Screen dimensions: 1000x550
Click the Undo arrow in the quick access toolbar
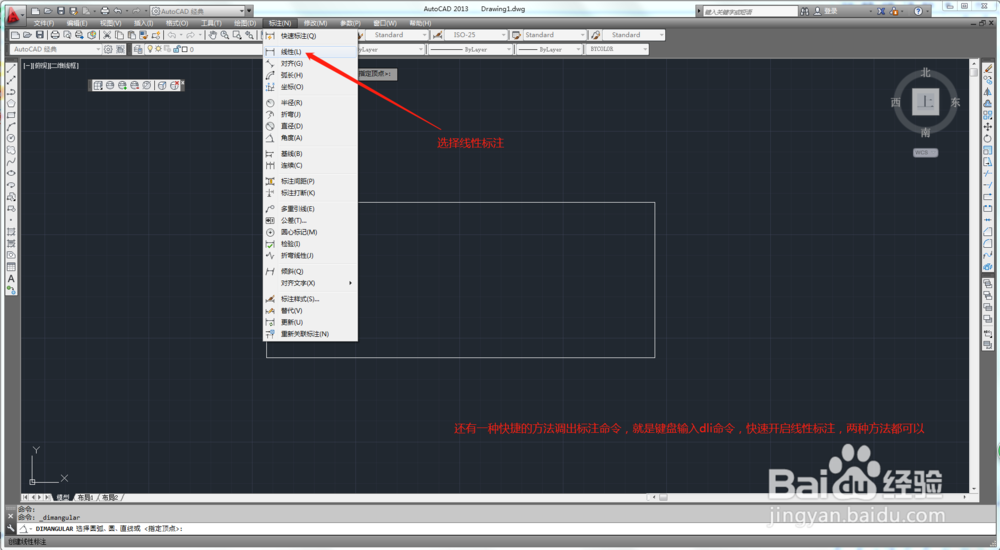117,11
